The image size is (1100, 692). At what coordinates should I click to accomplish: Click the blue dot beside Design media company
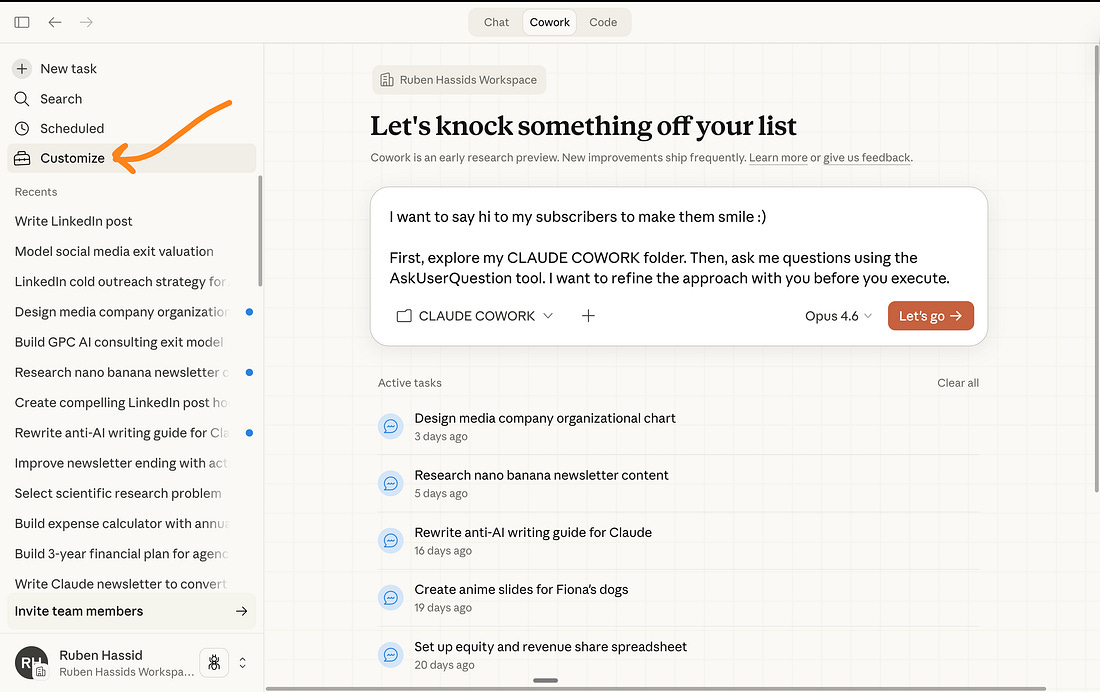pyautogui.click(x=249, y=312)
